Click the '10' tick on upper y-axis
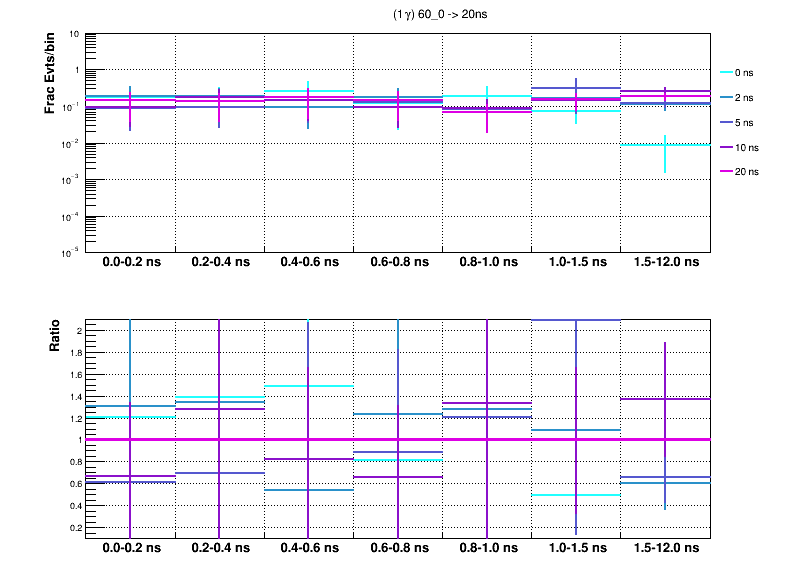796x572 pixels. pyautogui.click(x=75, y=34)
